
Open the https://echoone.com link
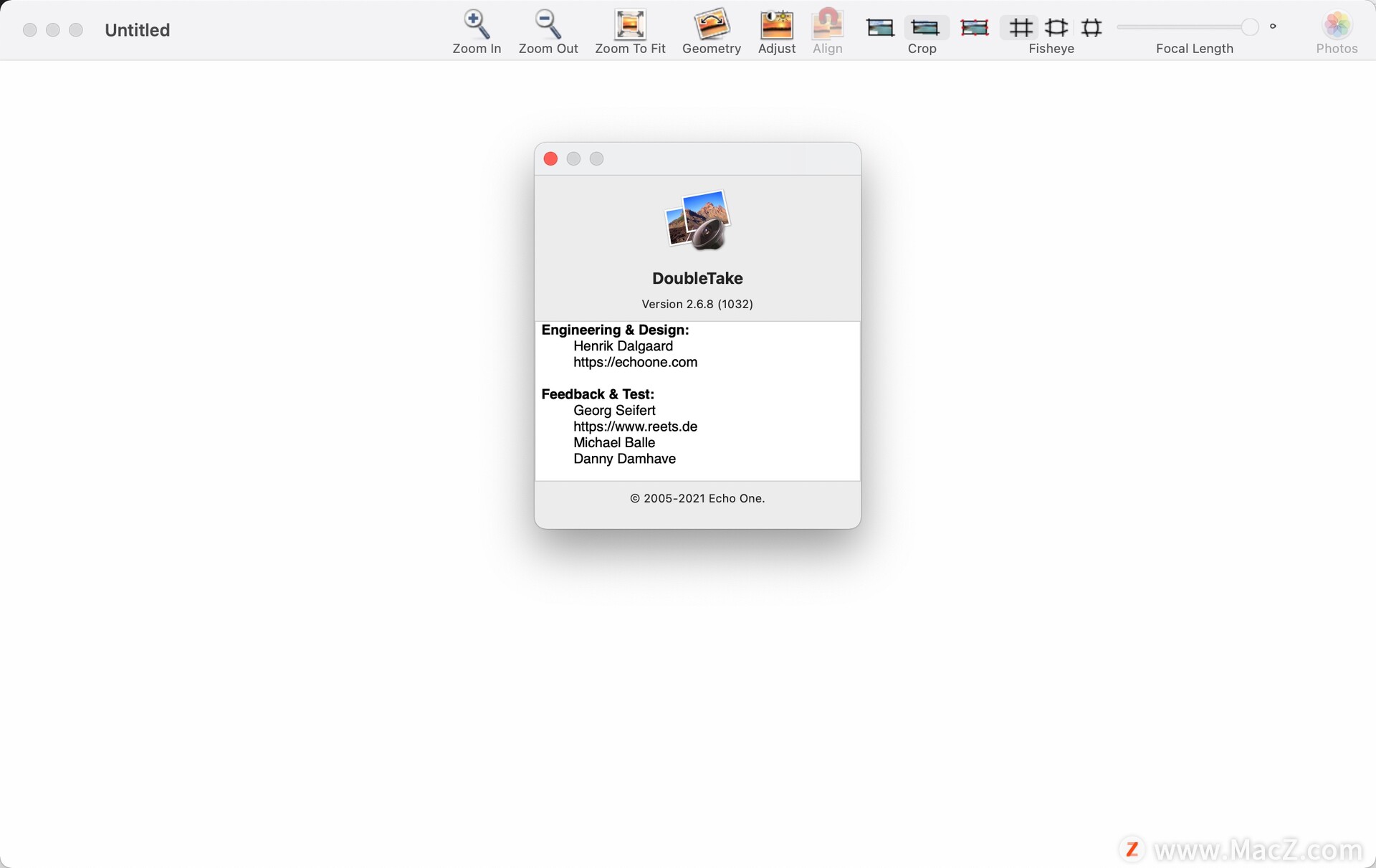point(635,362)
